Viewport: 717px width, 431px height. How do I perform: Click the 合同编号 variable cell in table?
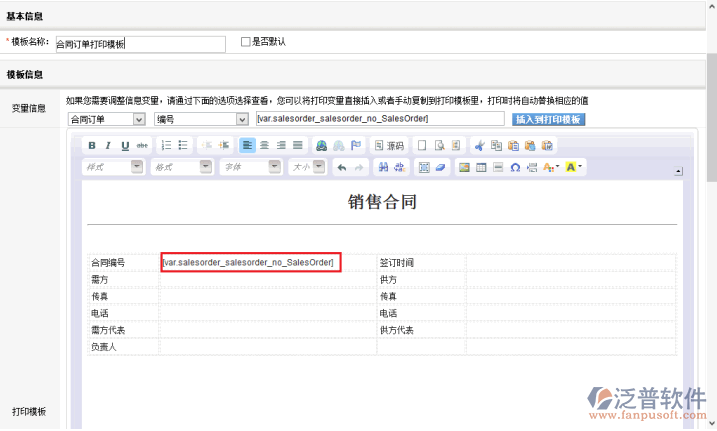(x=251, y=262)
